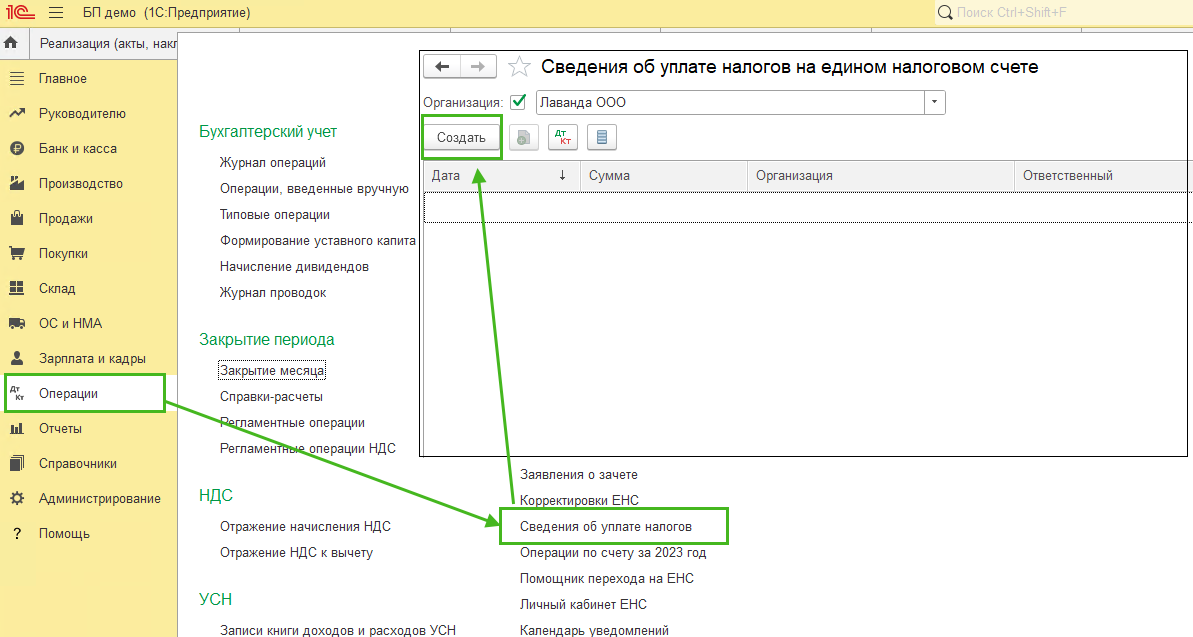
Task: Open the Корректировки ЕНС link
Action: coord(579,501)
